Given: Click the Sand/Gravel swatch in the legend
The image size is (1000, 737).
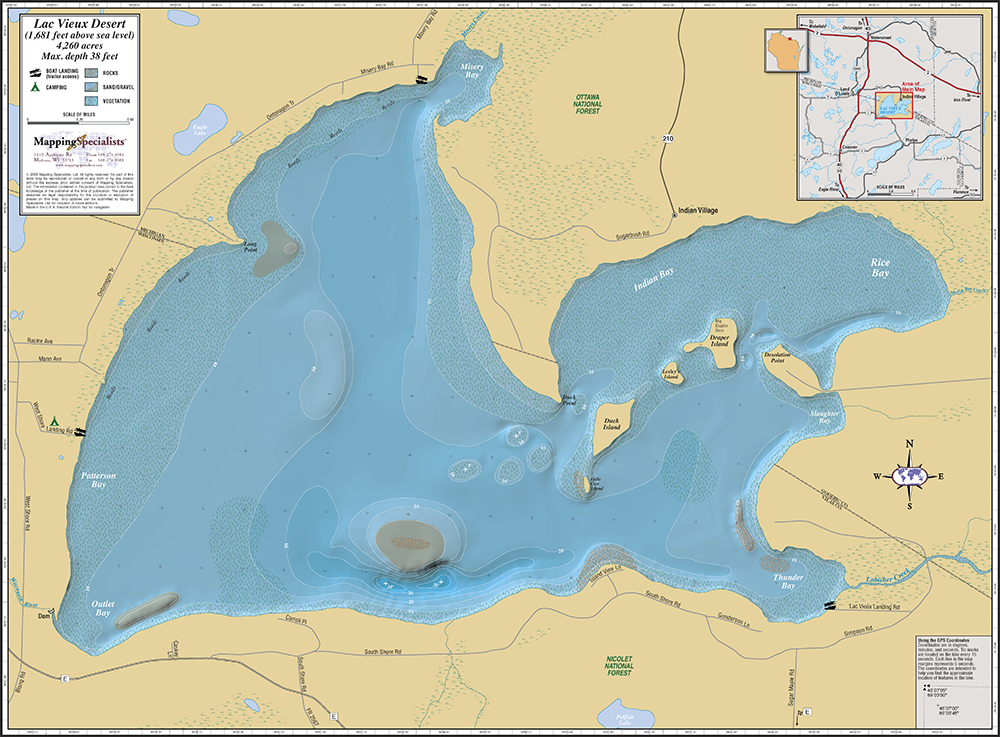Looking at the screenshot, I should click(x=91, y=87).
